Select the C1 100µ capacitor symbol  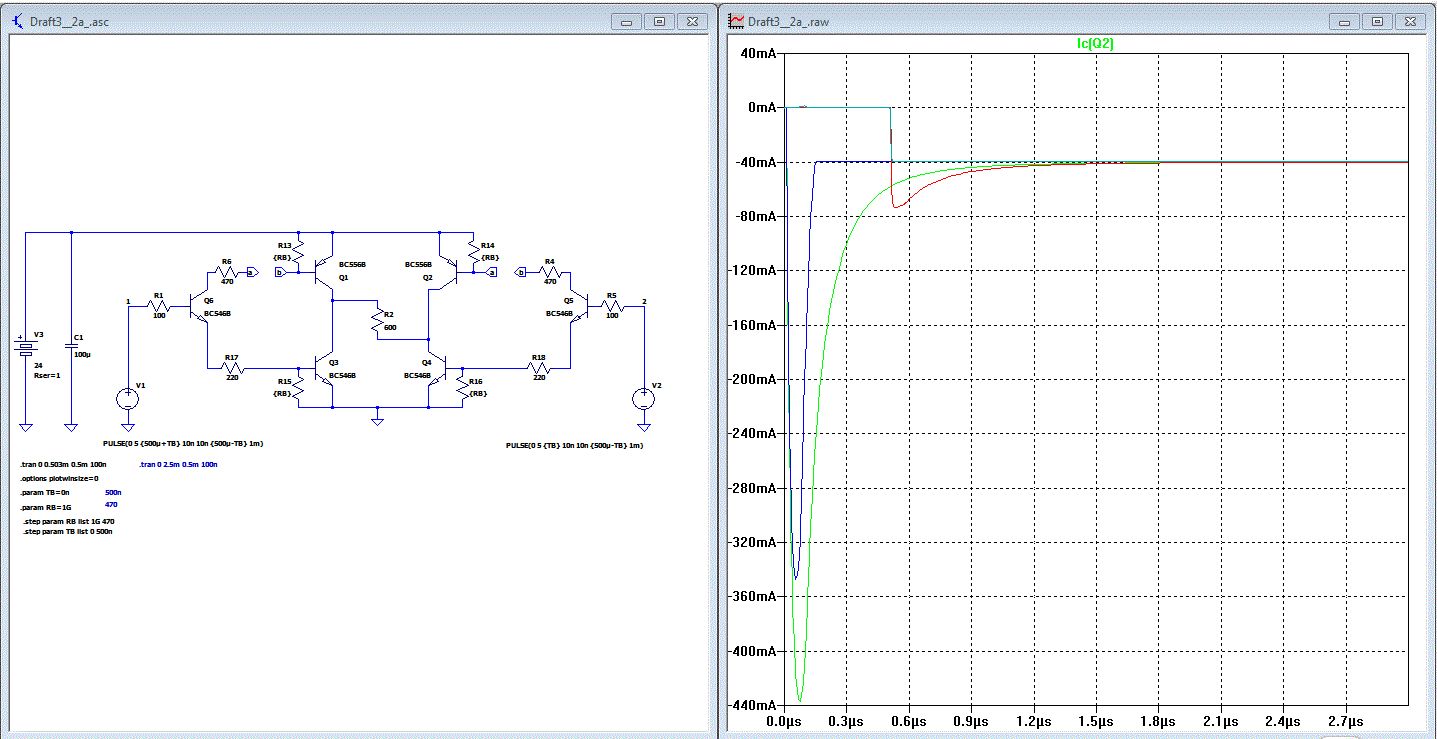pyautogui.click(x=71, y=347)
